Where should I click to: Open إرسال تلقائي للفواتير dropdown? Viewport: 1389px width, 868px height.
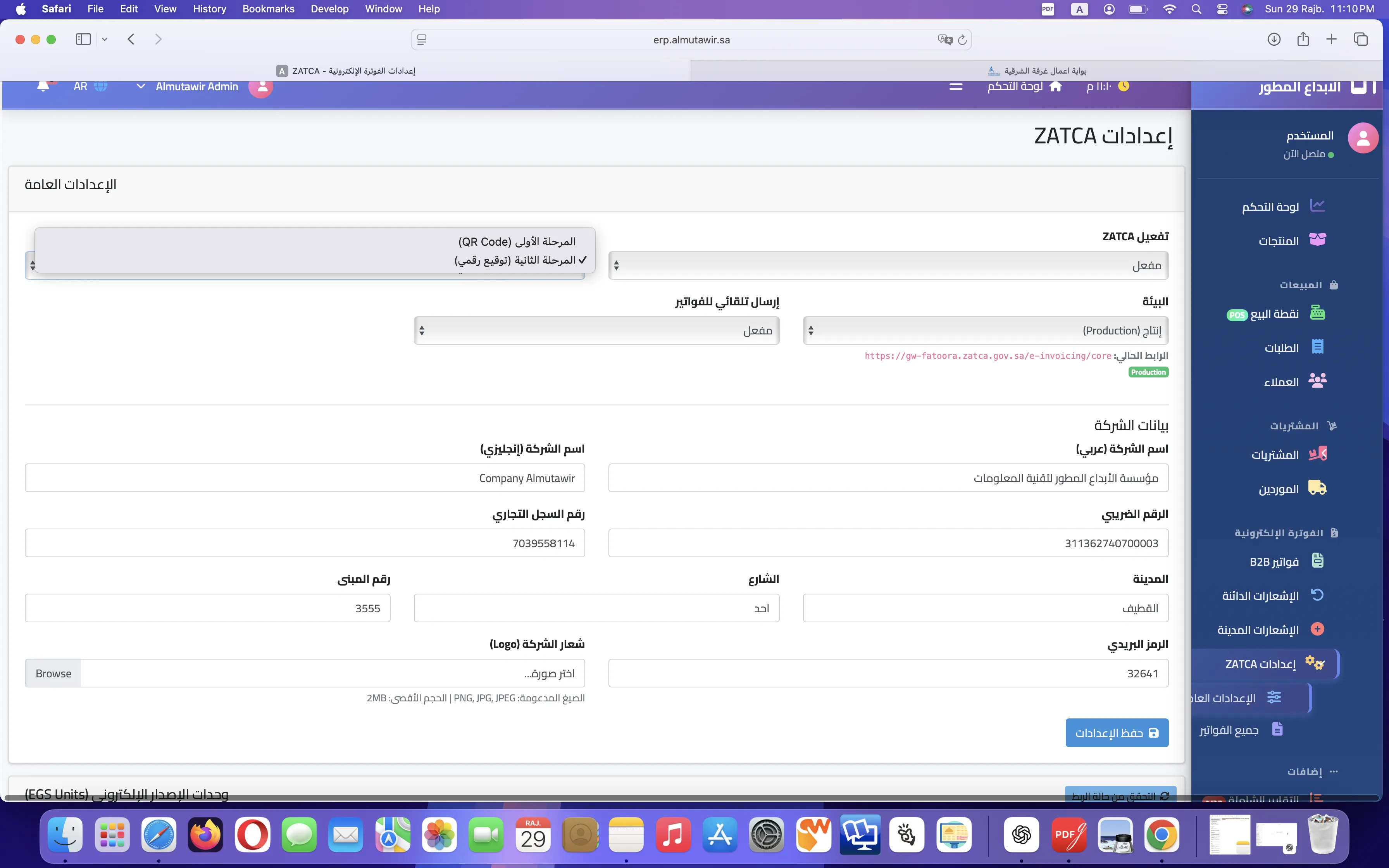point(596,331)
